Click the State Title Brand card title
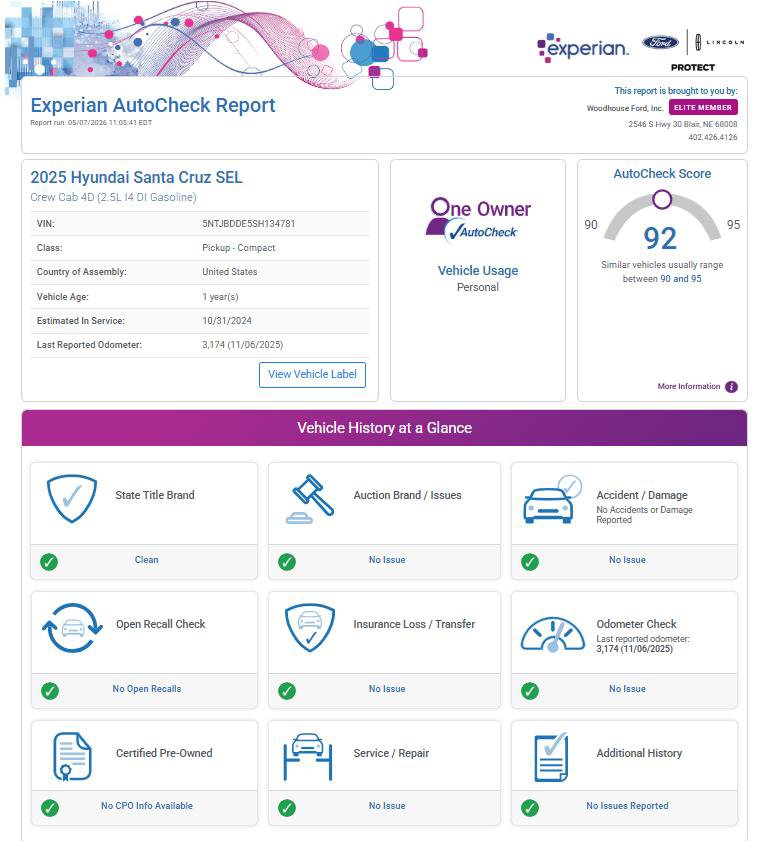This screenshot has width=759, height=841. click(154, 495)
